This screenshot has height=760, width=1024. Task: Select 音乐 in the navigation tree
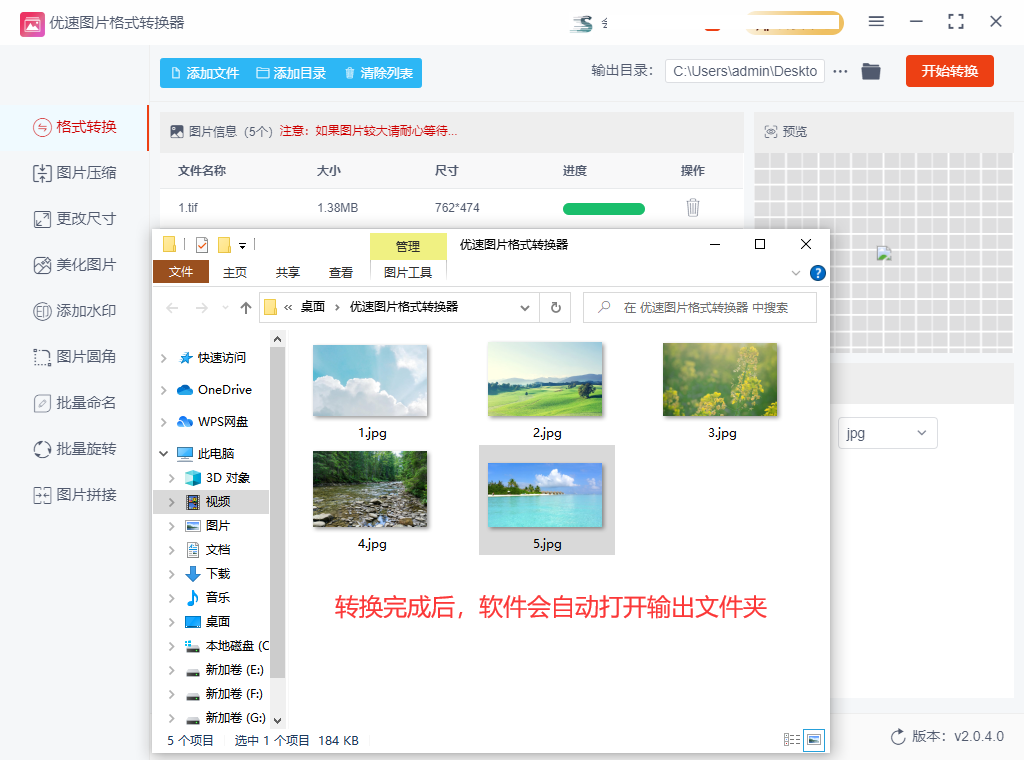(x=208, y=597)
